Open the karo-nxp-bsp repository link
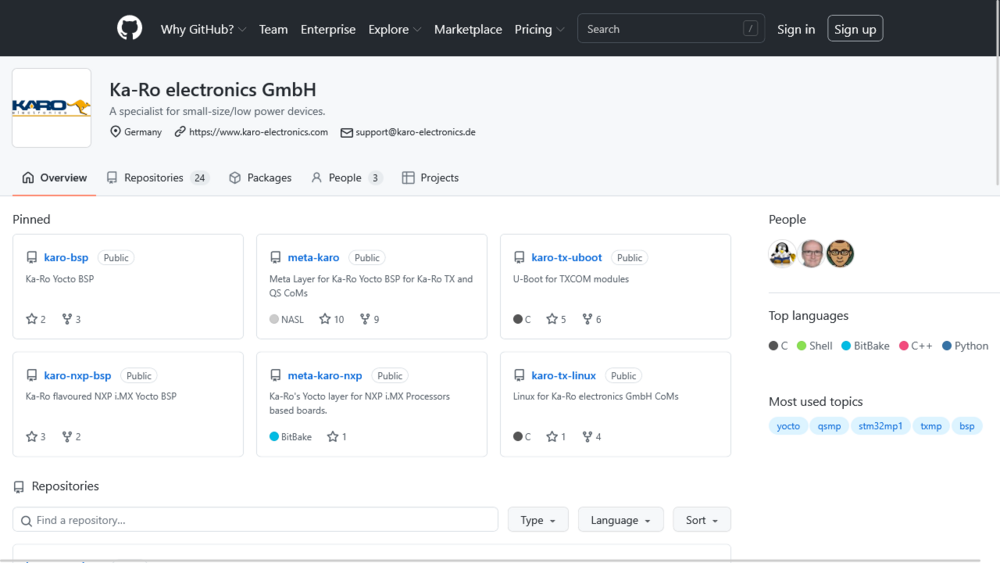Image resolution: width=1000 pixels, height=563 pixels. tap(78, 376)
